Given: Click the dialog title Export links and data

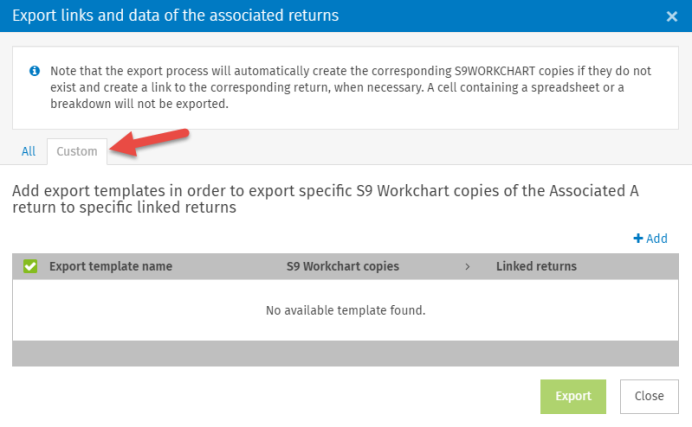Looking at the screenshot, I should click(175, 15).
